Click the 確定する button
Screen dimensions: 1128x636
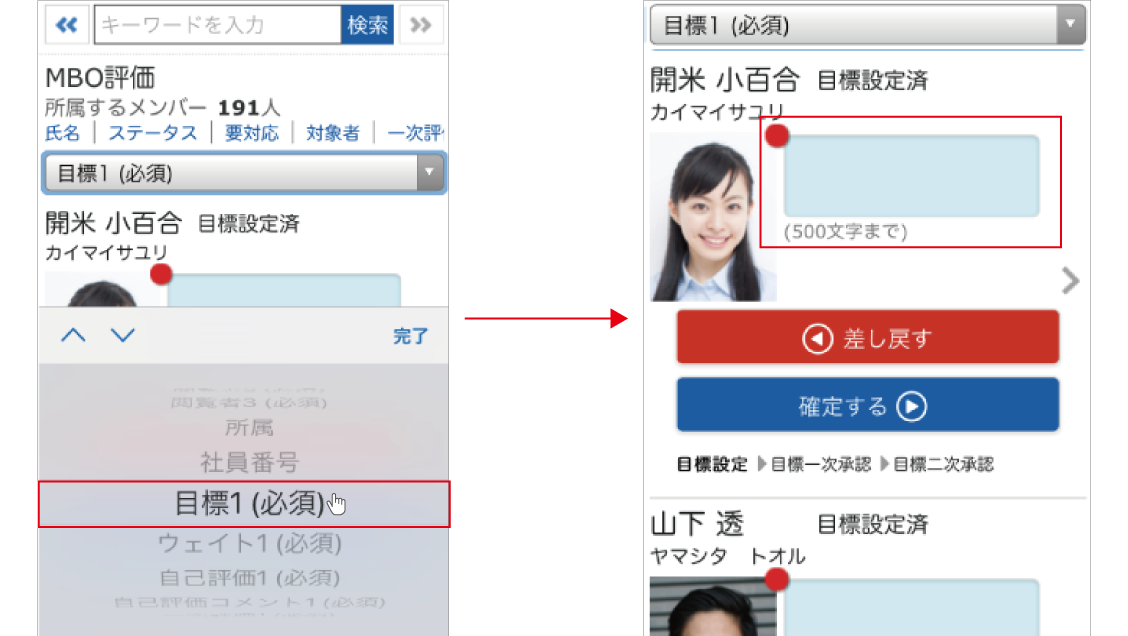(x=868, y=405)
